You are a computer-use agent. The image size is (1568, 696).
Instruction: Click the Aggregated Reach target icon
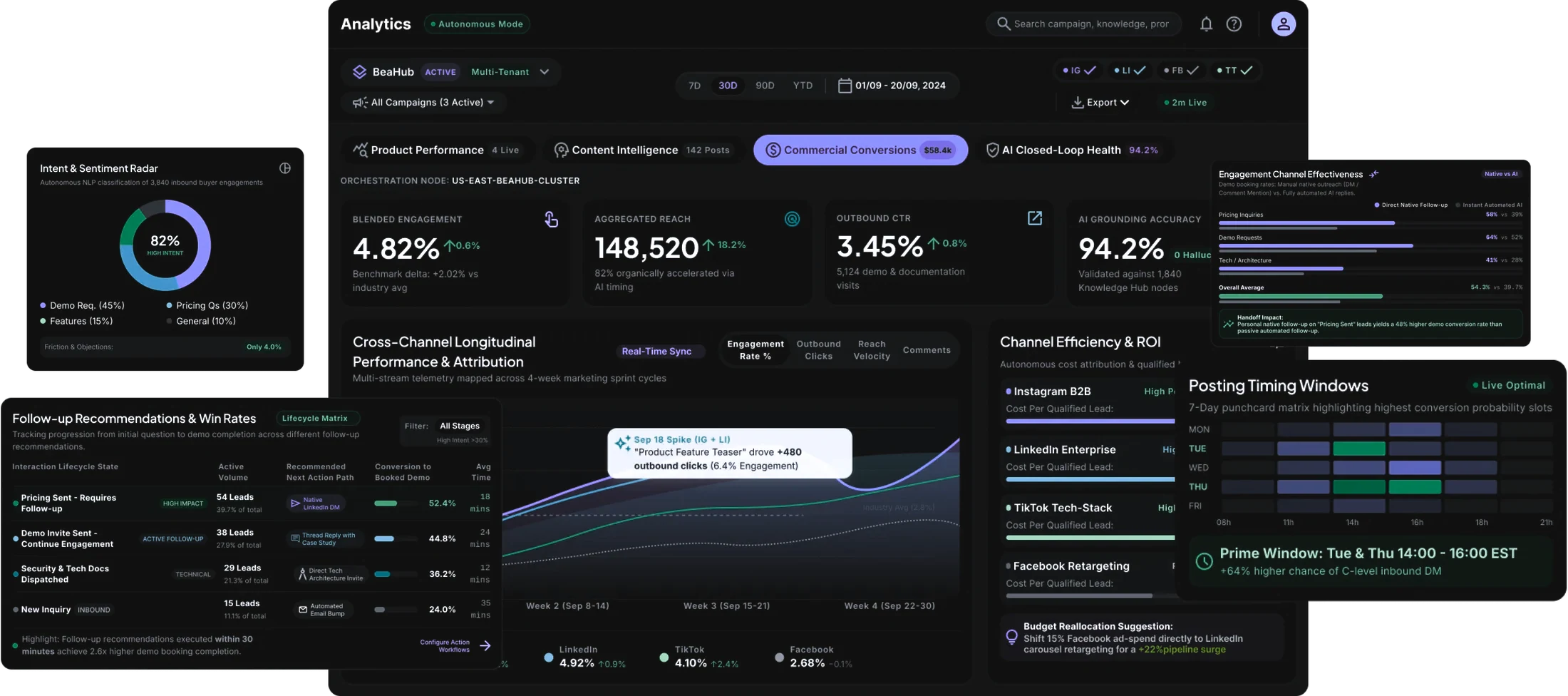point(792,219)
